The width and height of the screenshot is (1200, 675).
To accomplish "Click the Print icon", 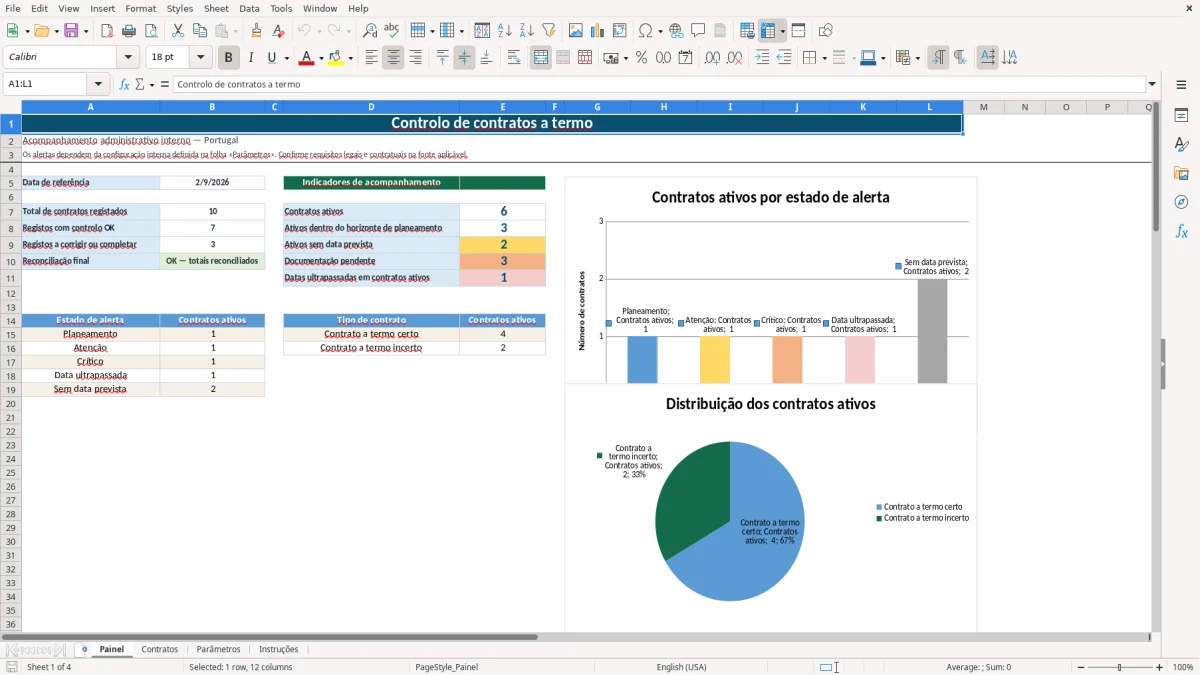I will coord(129,31).
